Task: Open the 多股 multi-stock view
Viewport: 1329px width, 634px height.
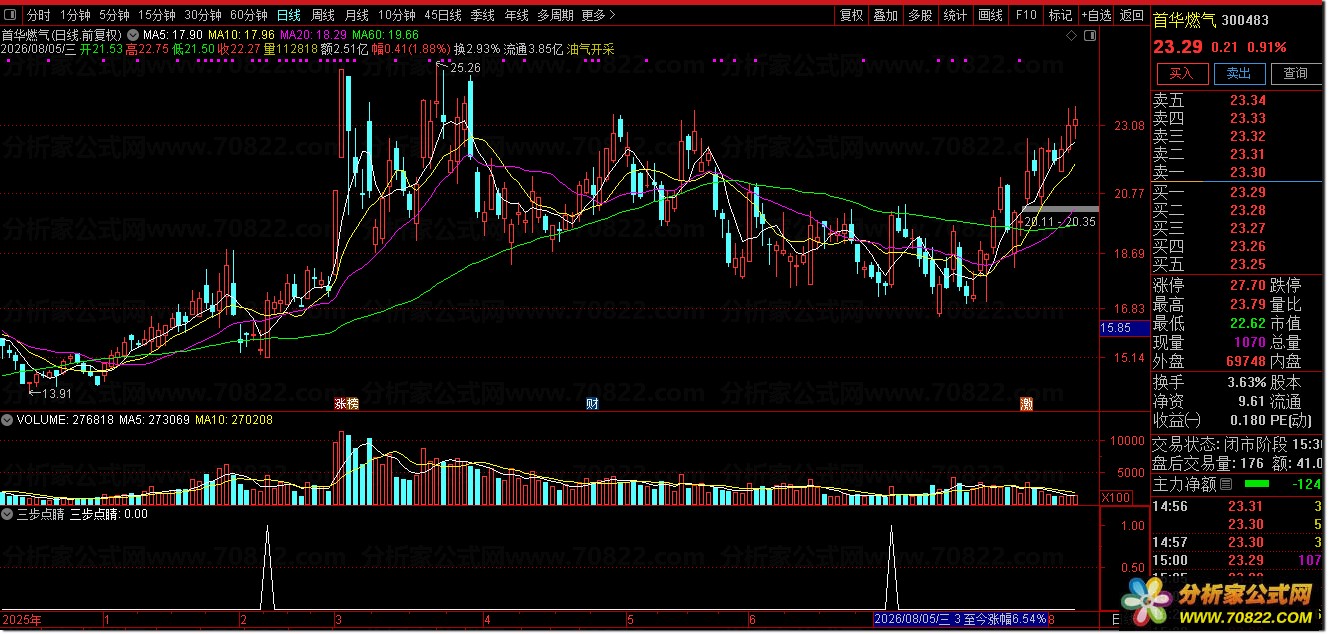Action: (921, 15)
